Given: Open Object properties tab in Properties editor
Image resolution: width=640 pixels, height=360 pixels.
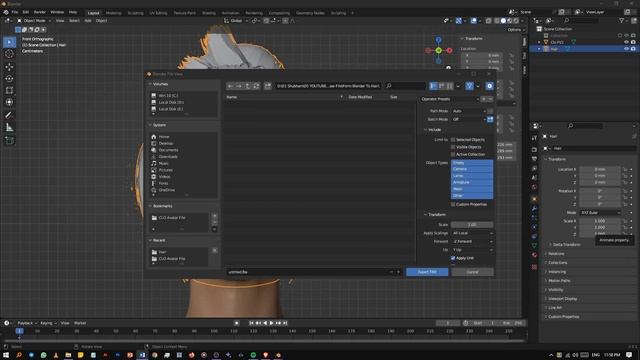Looking at the screenshot, I should point(534,199).
